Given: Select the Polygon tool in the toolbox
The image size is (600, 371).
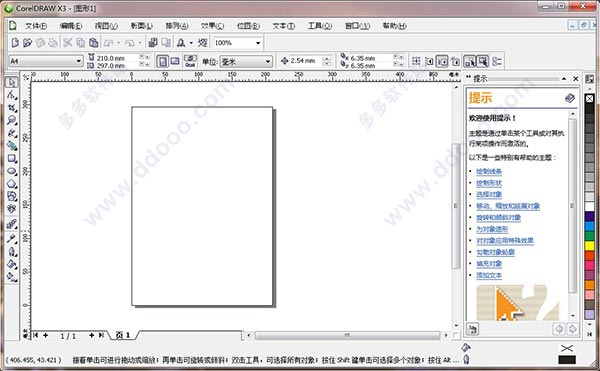Looking at the screenshot, I should [x=11, y=184].
